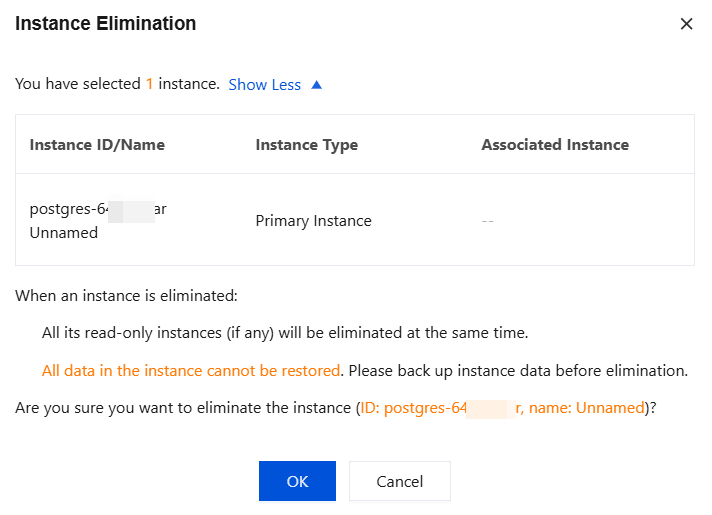Click the orange data cannot be restored warning
712x515 pixels.
(191, 371)
